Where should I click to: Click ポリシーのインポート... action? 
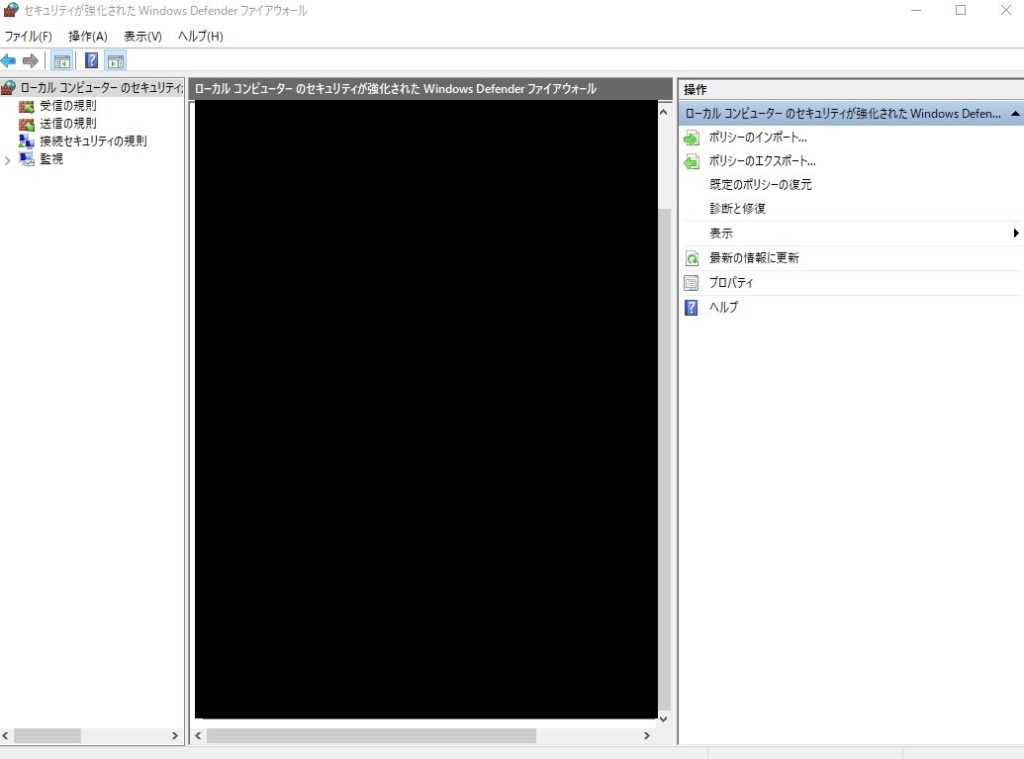(758, 138)
